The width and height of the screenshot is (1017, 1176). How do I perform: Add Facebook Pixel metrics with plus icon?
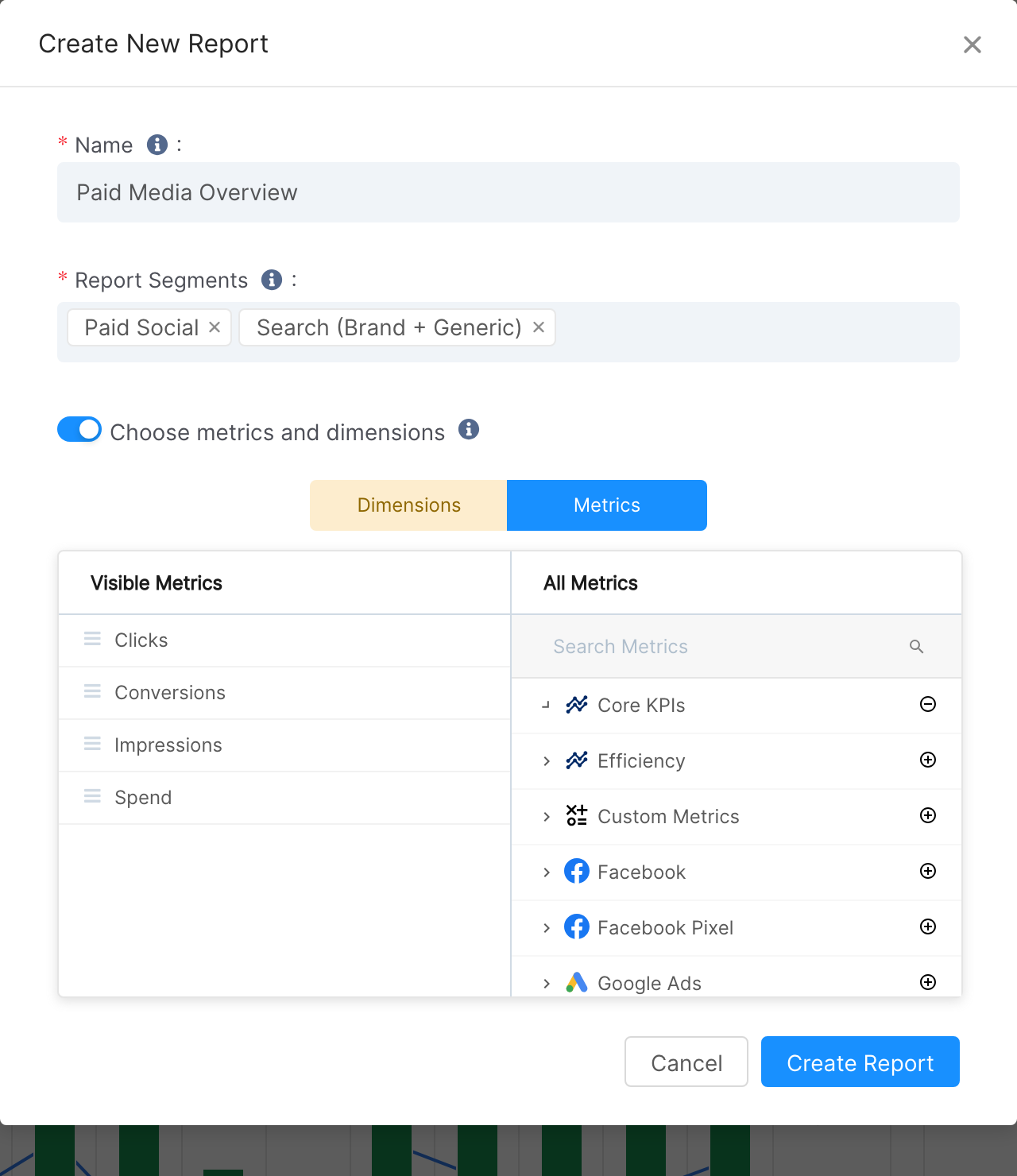point(928,926)
